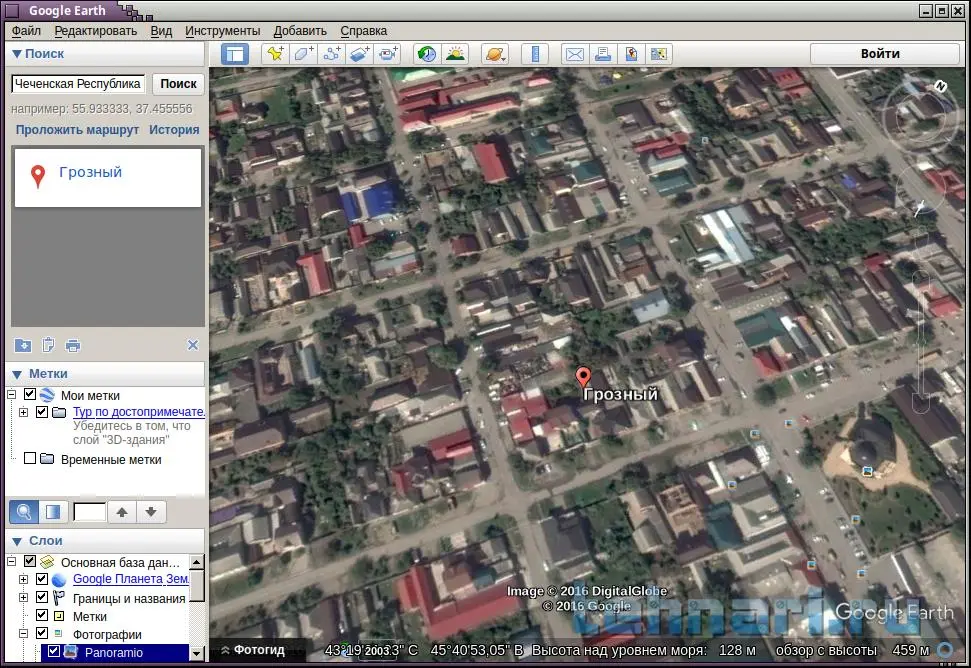Open the Инструменты menu
Viewport: 971px width, 668px height.
pyautogui.click(x=222, y=31)
